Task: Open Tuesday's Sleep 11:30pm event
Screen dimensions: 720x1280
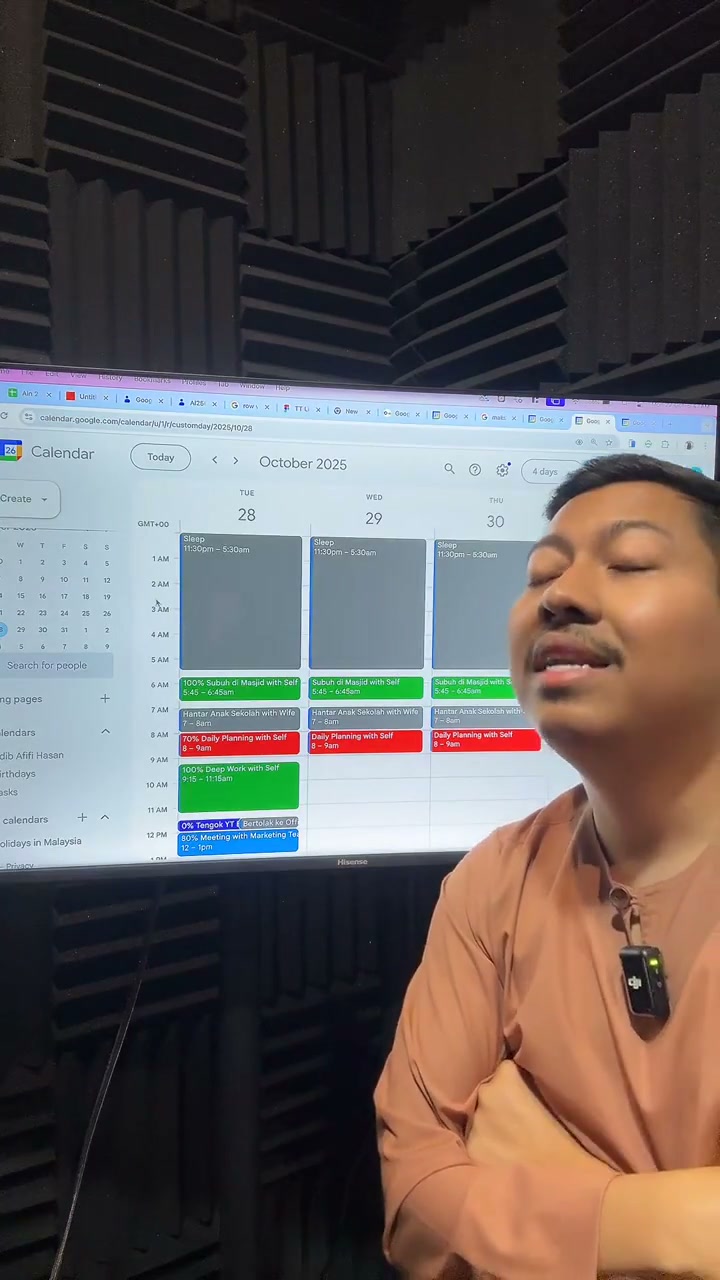Action: (x=240, y=601)
